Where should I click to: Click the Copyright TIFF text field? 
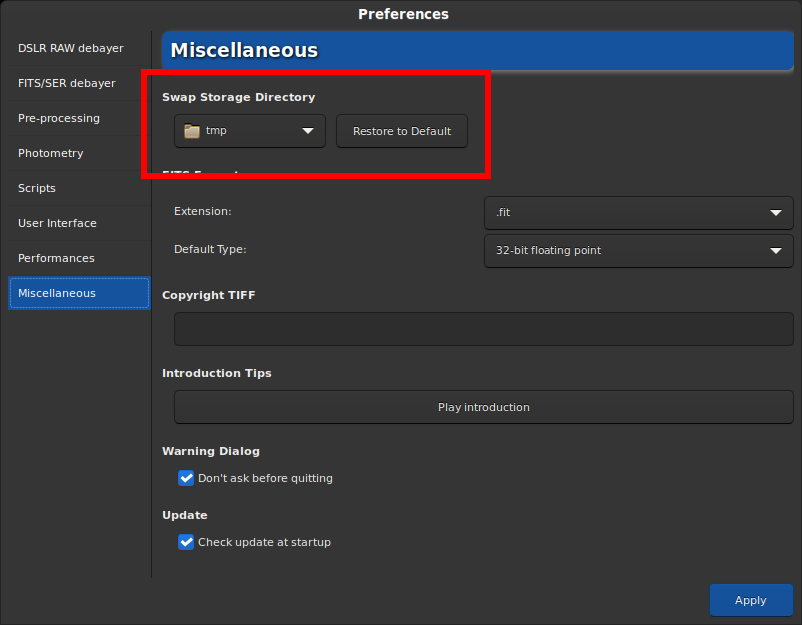click(x=483, y=329)
